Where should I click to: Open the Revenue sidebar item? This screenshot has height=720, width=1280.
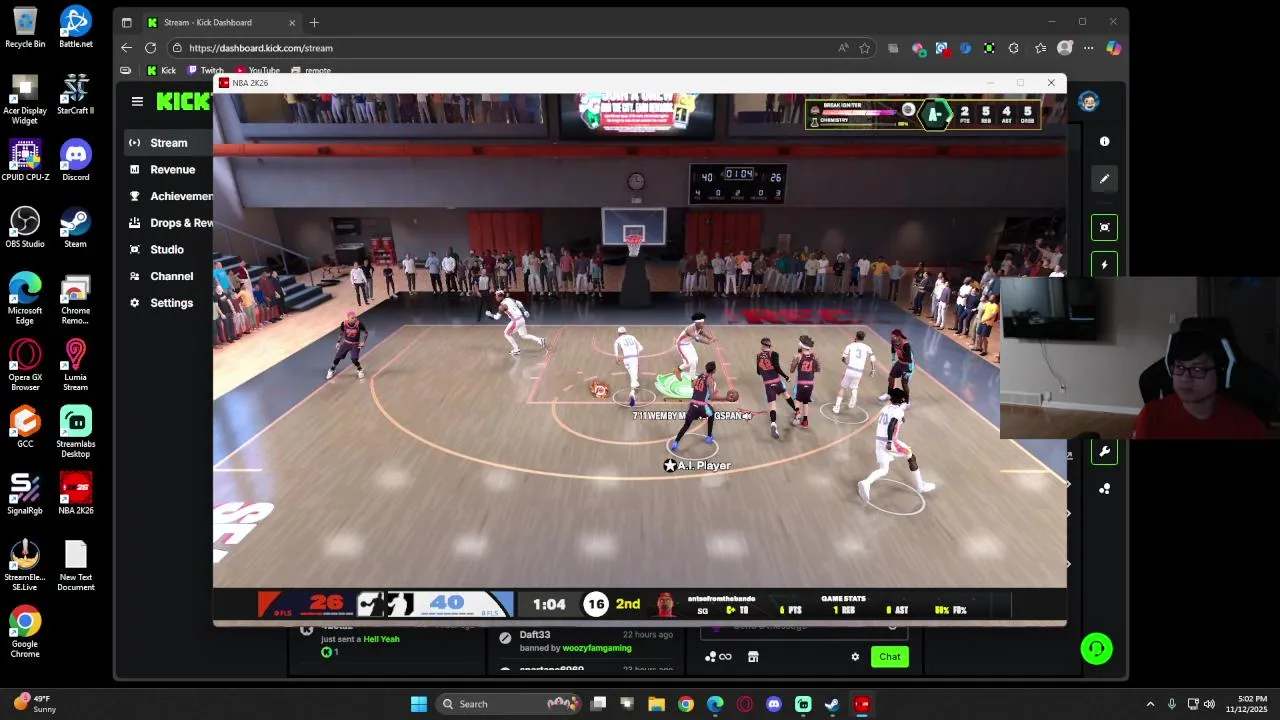click(172, 170)
